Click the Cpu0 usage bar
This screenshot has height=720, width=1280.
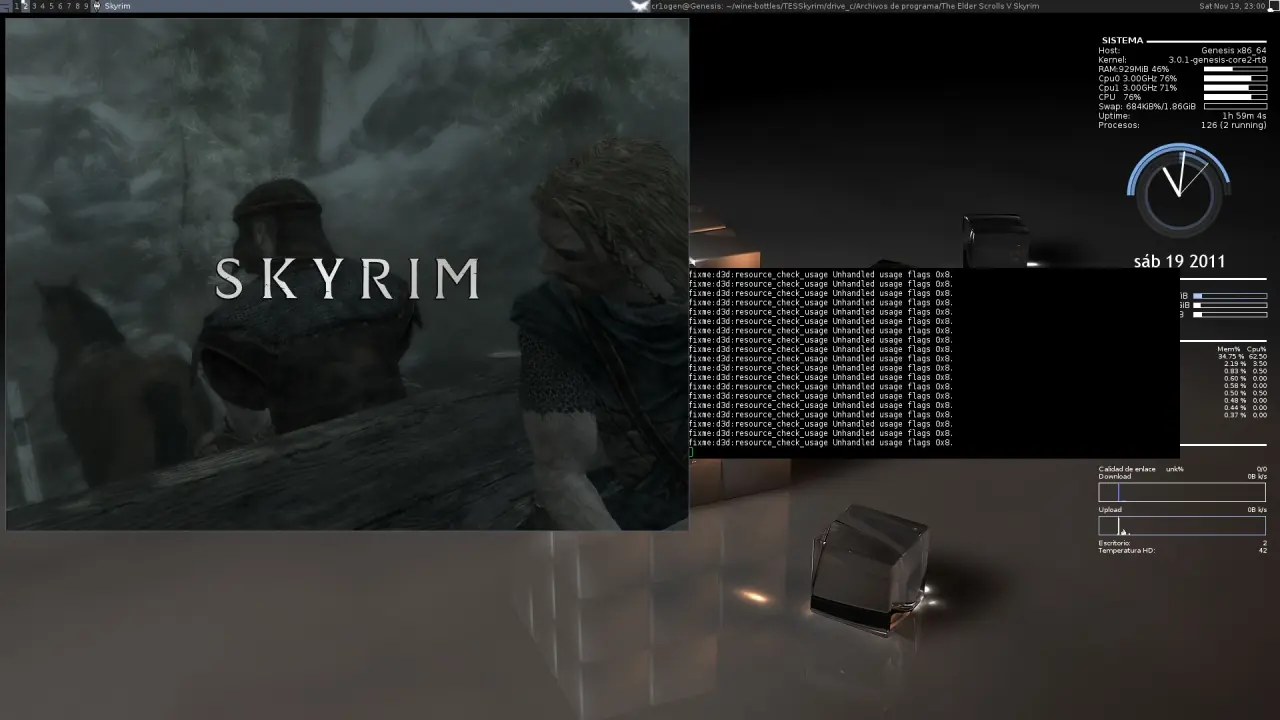pyautogui.click(x=1235, y=78)
